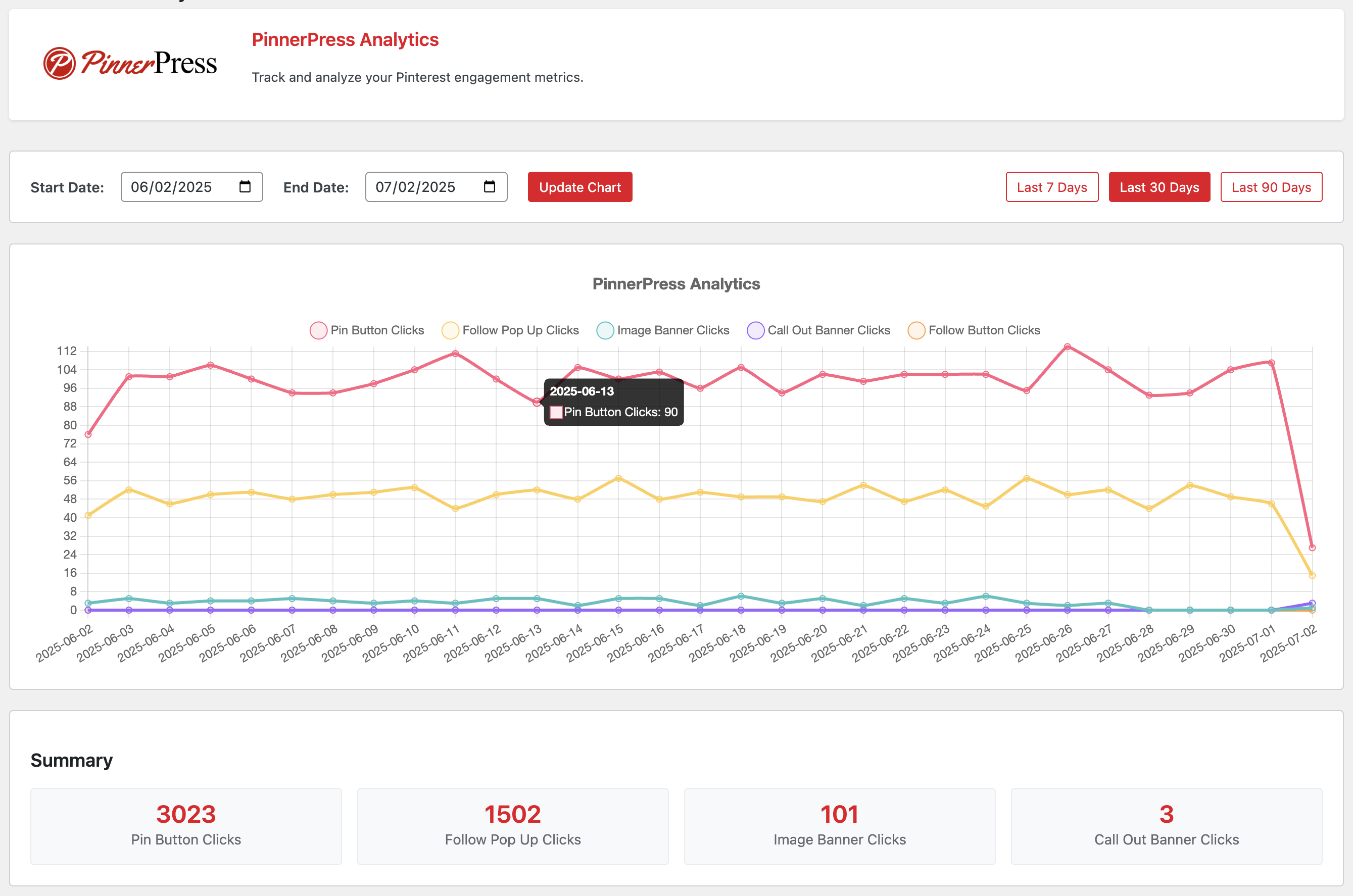Click the End Date input field
The width and height of the screenshot is (1353, 896).
point(416,187)
